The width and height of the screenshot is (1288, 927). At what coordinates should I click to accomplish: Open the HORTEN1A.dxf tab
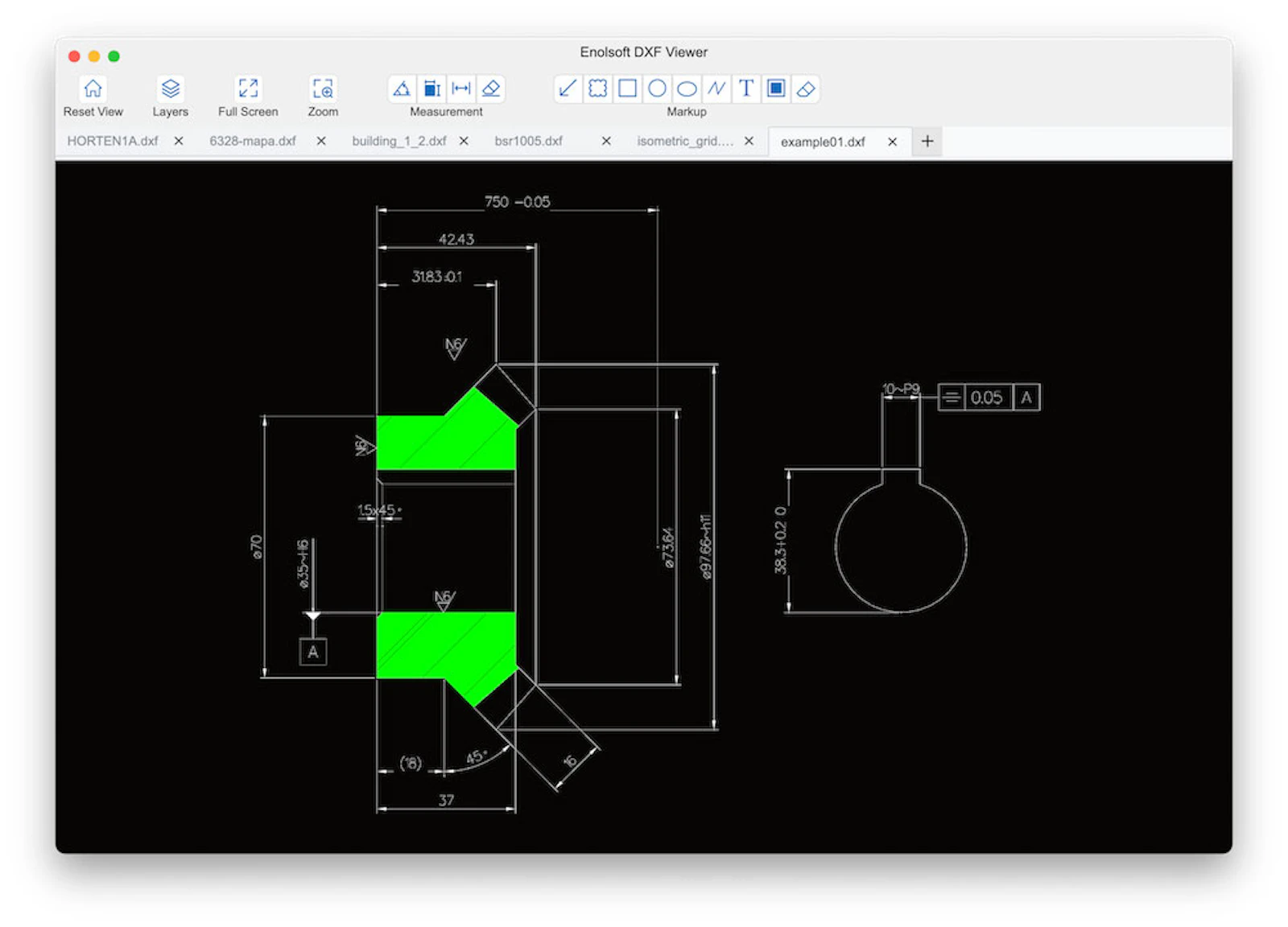[113, 141]
